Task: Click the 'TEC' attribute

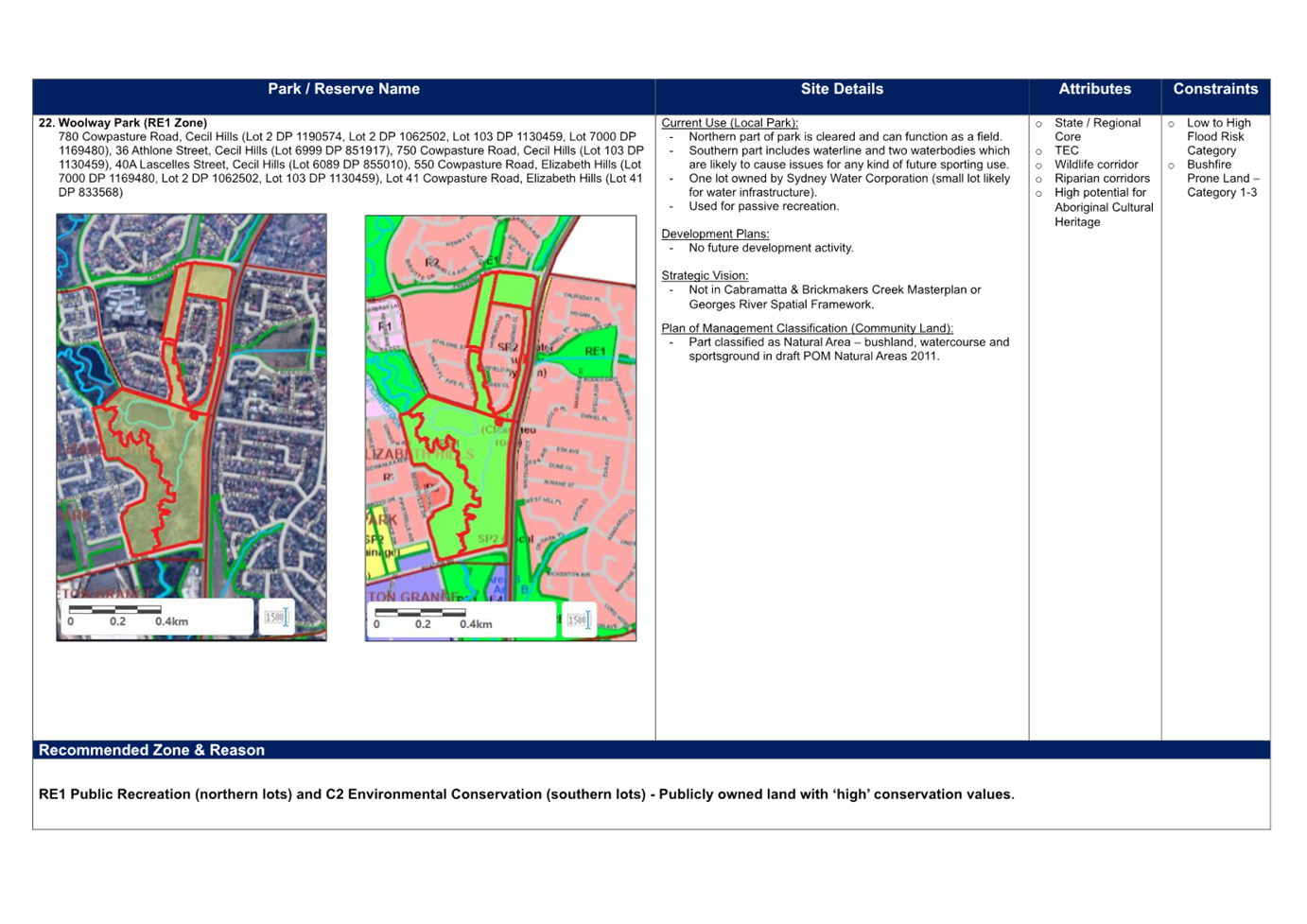Action: click(x=1067, y=150)
